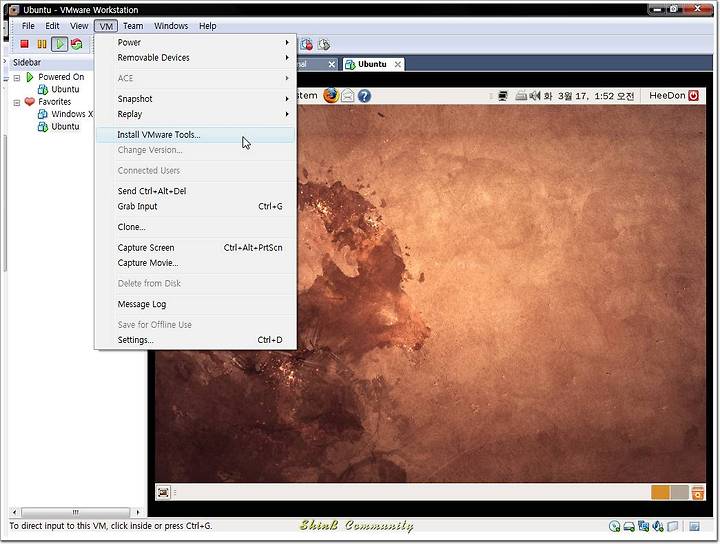
Task: Click the blue Help icon in Ubuntu panel
Action: point(364,96)
